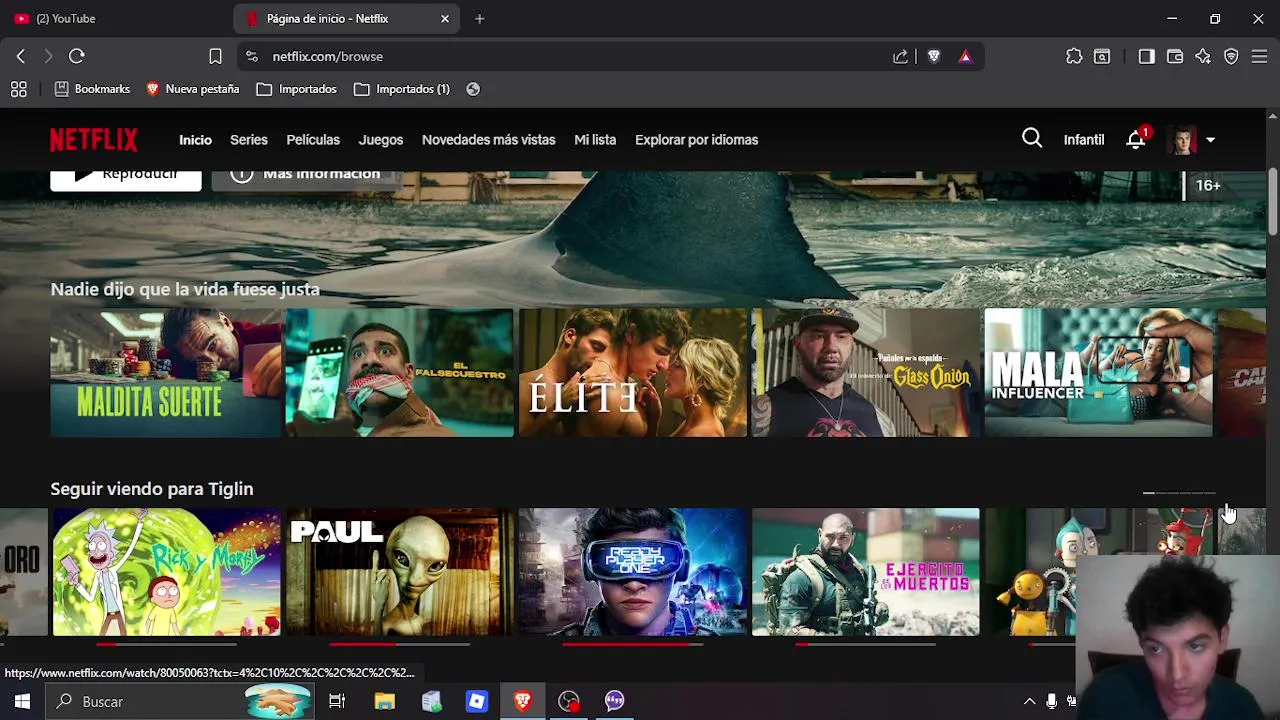Open the Windows Start menu
Screen dimensions: 1280x720
pyautogui.click(x=22, y=701)
